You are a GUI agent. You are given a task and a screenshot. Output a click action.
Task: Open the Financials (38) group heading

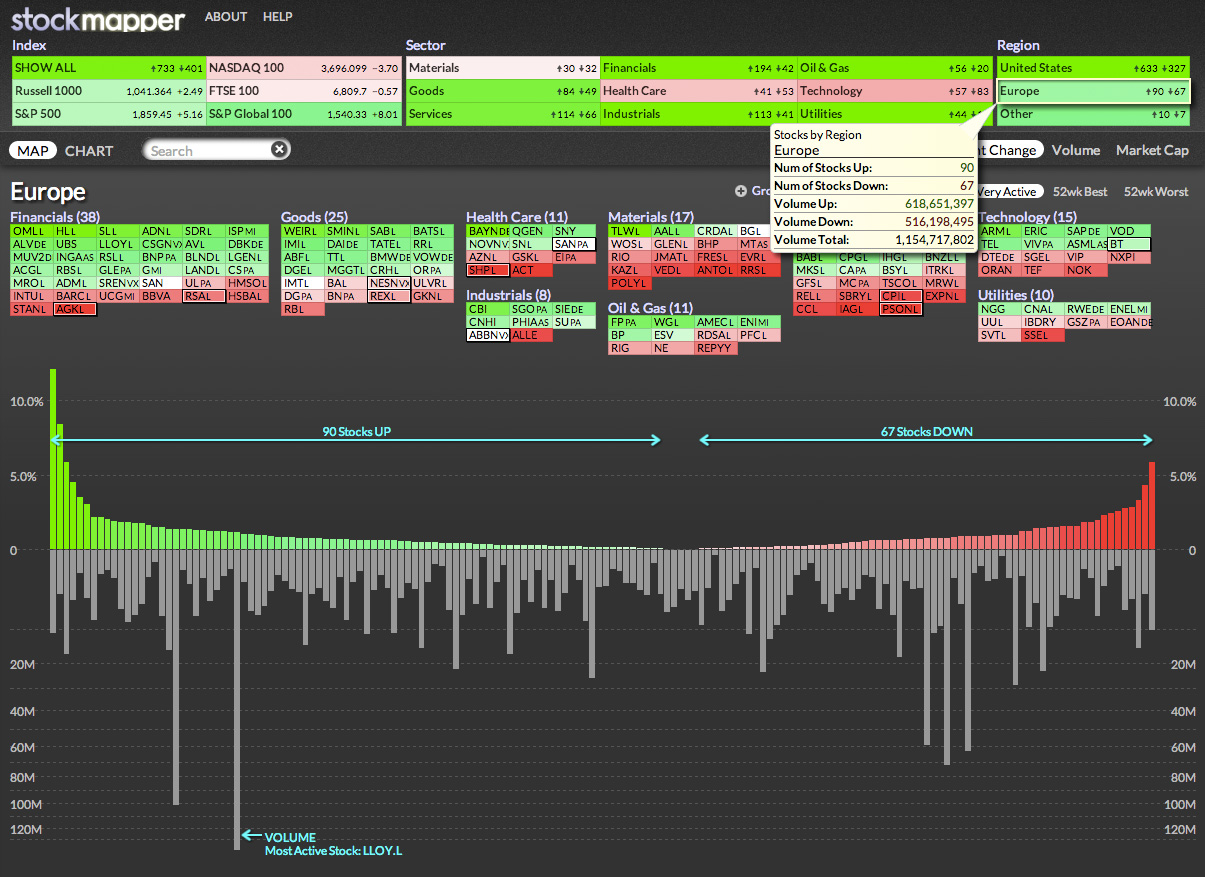pyautogui.click(x=55, y=217)
